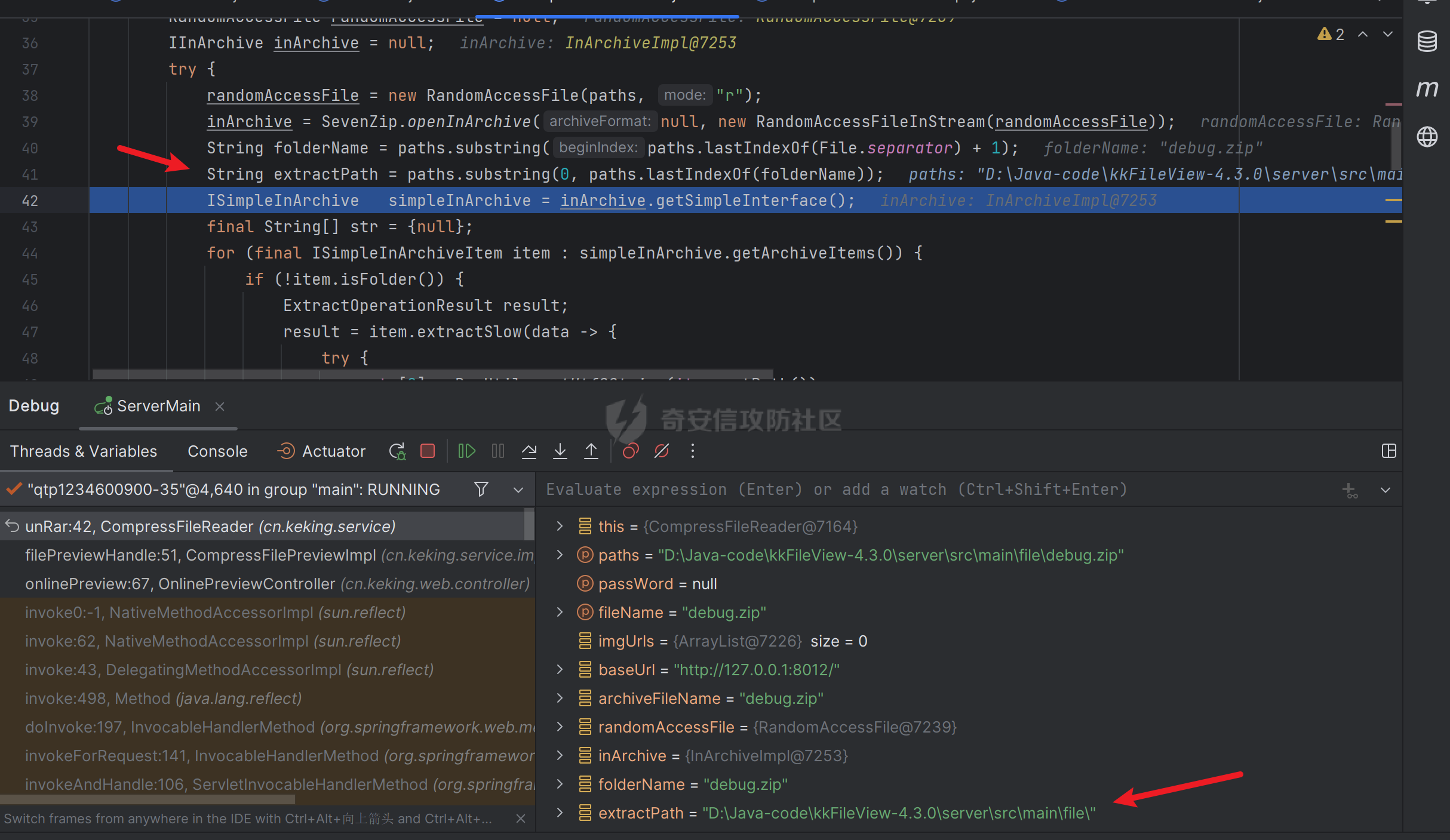Expand the baseUrl variable node
Image resolution: width=1450 pixels, height=840 pixels.
(x=560, y=669)
